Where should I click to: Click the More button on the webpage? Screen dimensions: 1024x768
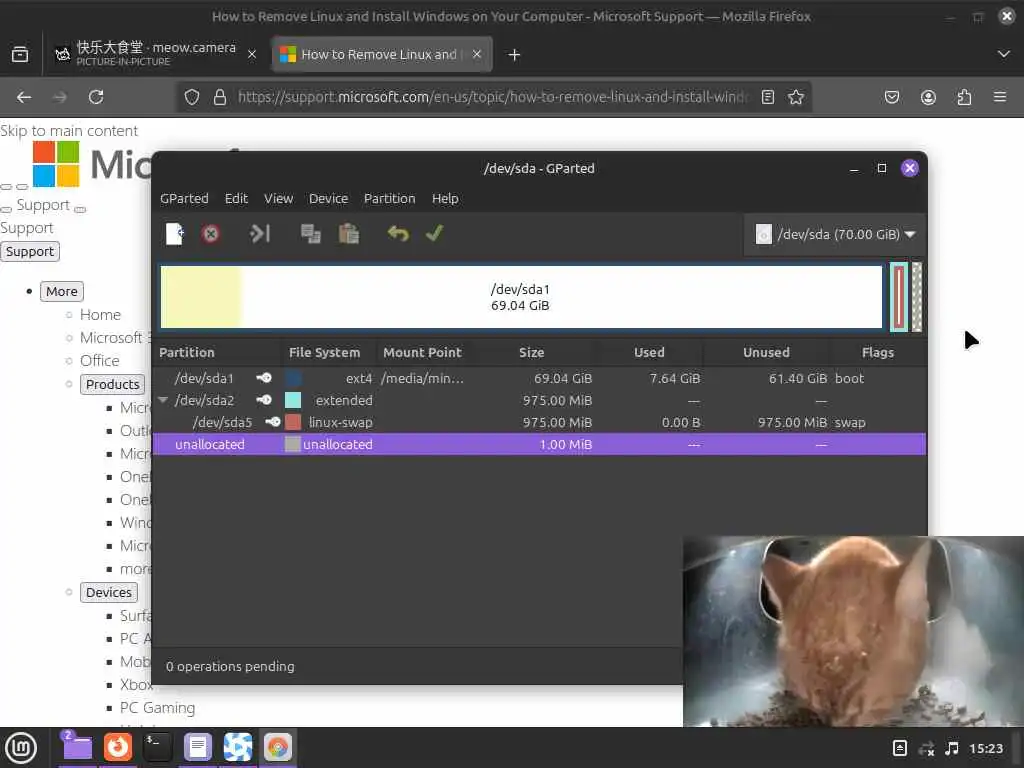(62, 291)
